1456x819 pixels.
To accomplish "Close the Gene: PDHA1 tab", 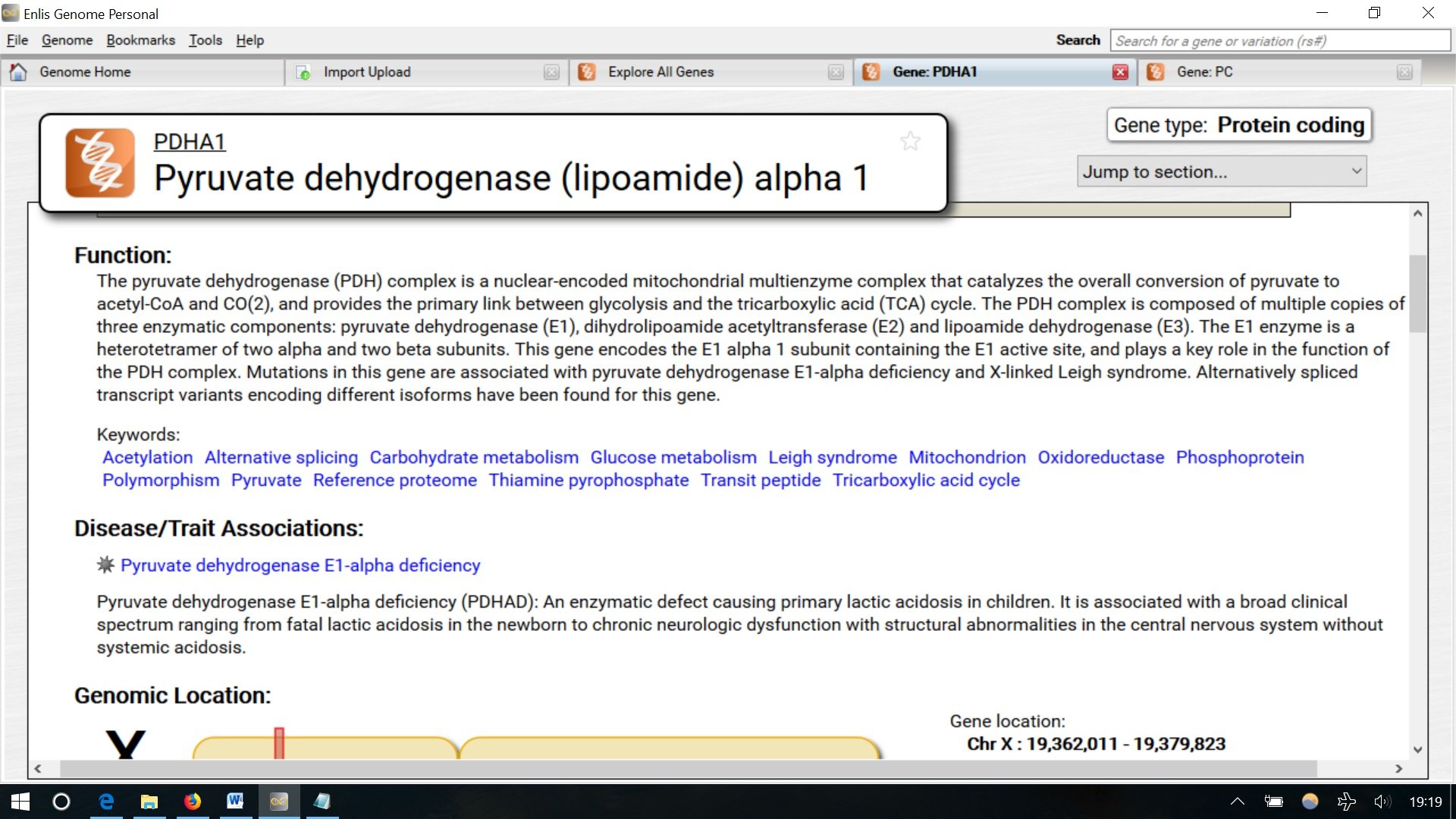I will (1120, 72).
